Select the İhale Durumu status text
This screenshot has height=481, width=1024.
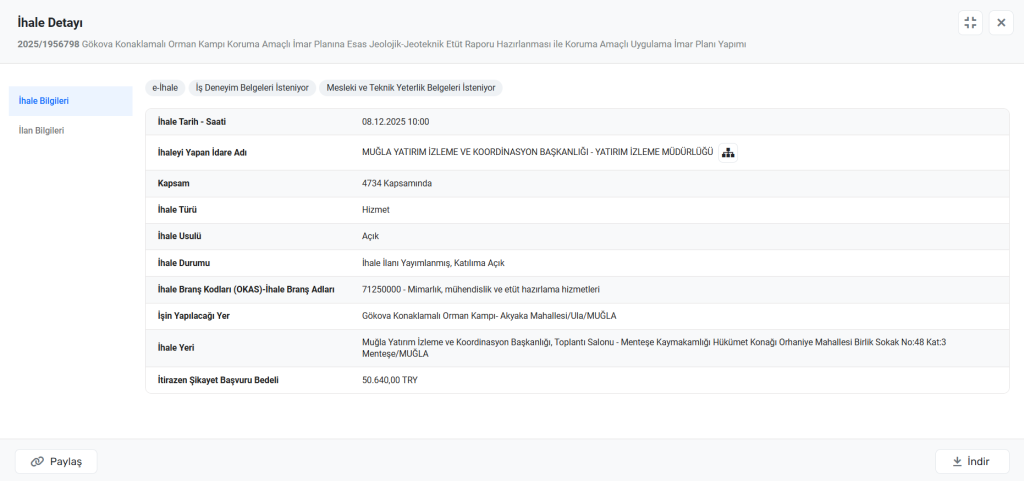click(x=433, y=263)
